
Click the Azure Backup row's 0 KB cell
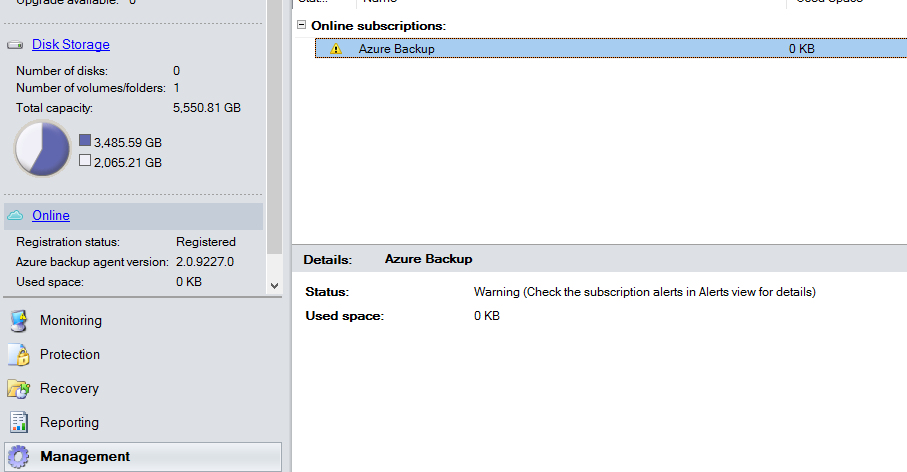801,49
